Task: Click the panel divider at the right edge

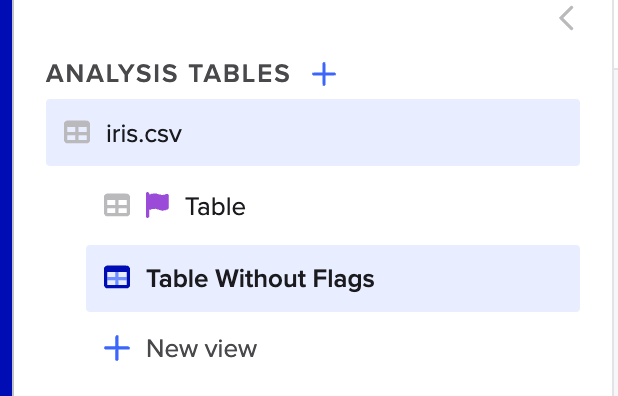Action: point(615,198)
